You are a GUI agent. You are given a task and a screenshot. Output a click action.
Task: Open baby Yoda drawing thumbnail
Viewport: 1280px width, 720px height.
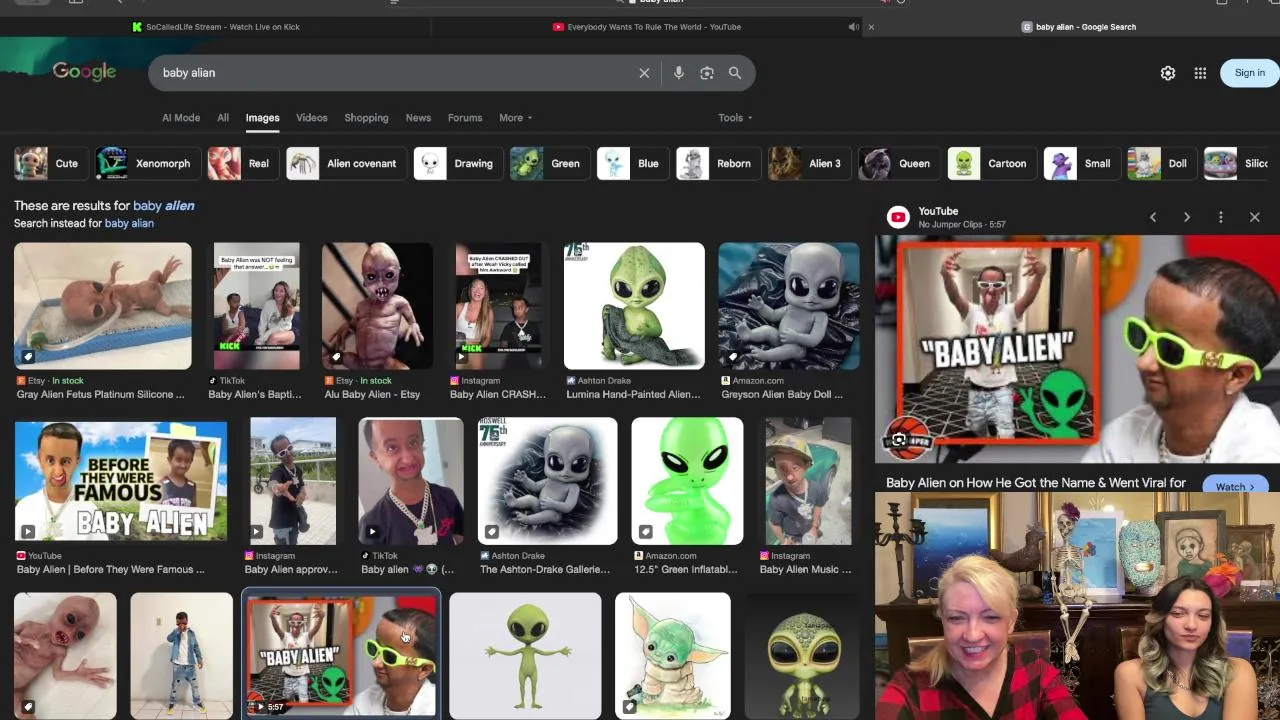[673, 656]
